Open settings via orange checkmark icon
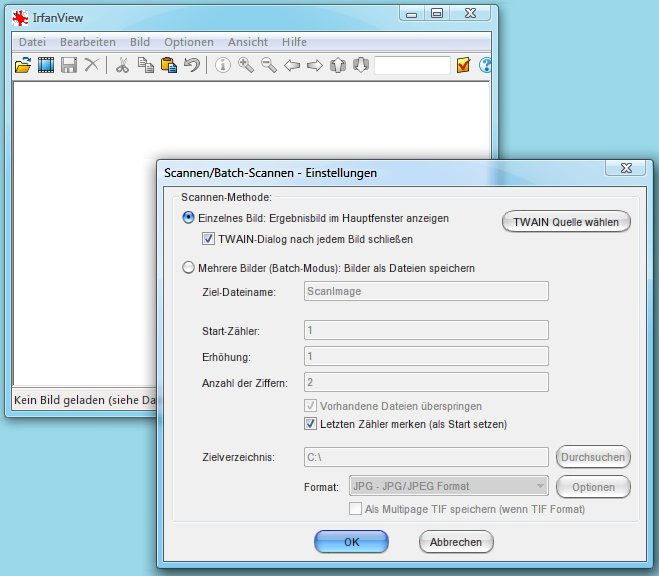The width and height of the screenshot is (659, 576). coord(463,65)
